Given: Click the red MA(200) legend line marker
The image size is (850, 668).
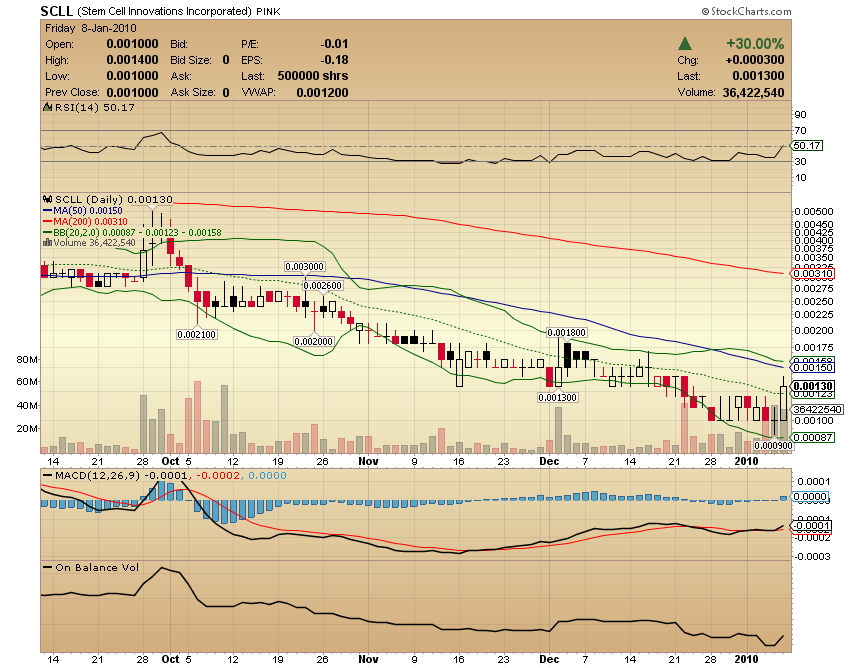Looking at the screenshot, I should 48,221.
